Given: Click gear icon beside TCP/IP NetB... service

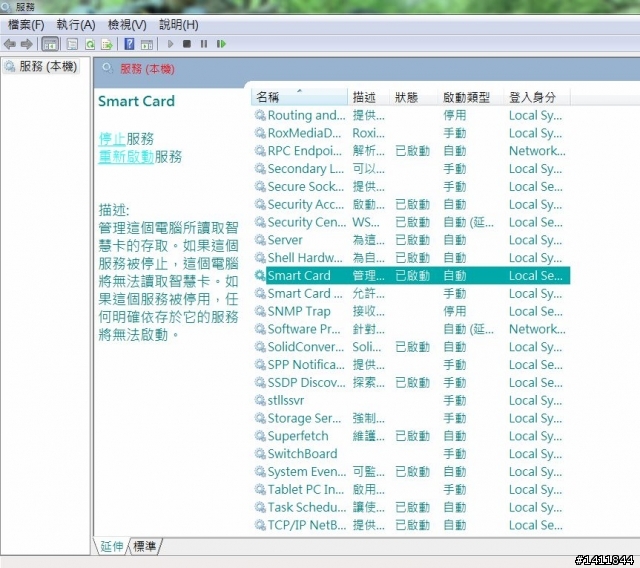Looking at the screenshot, I should point(260,525).
